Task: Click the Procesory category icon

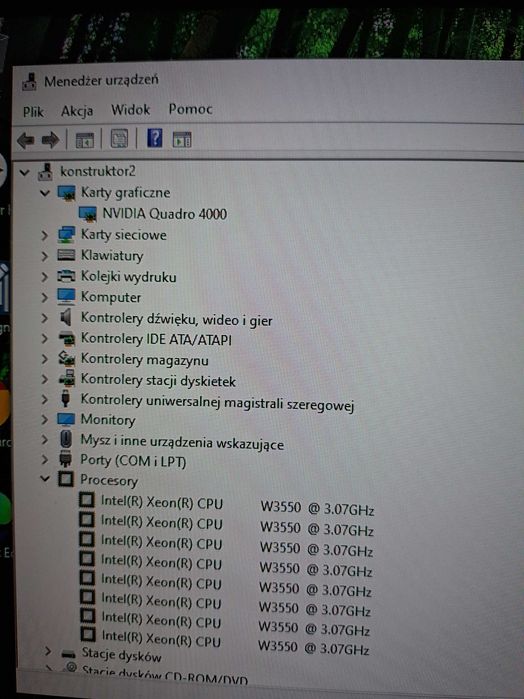Action: pyautogui.click(x=66, y=479)
